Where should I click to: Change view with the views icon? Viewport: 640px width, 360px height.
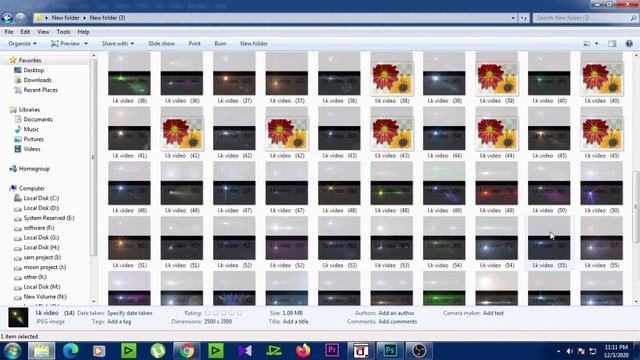click(x=587, y=43)
